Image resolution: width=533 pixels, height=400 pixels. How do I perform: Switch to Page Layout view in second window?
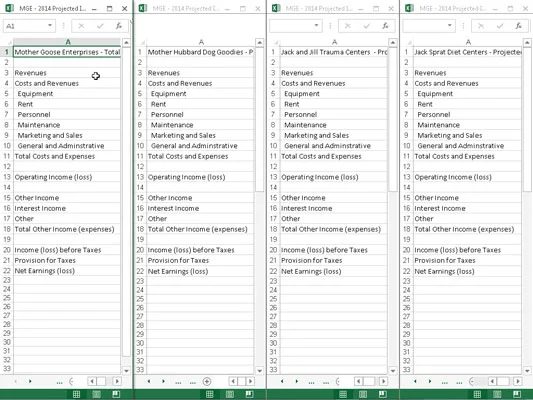pos(229,394)
